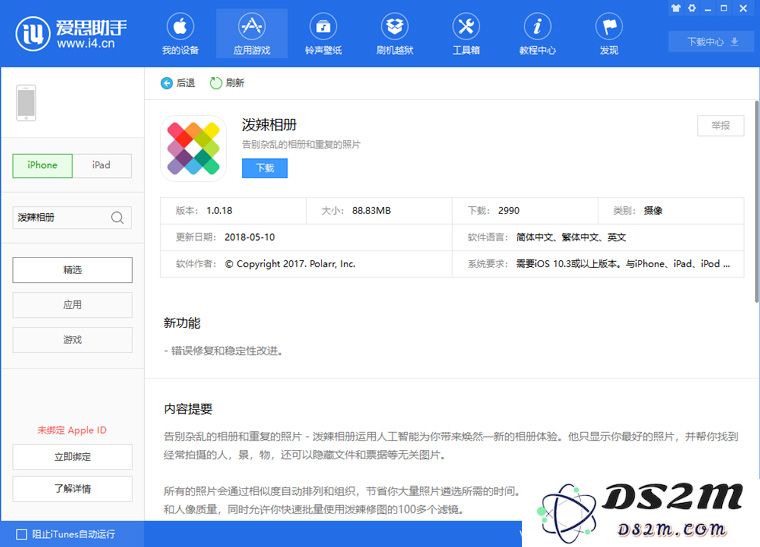The width and height of the screenshot is (760, 547).
Task: Open the skin shirt icon in title bar
Action: (676, 8)
